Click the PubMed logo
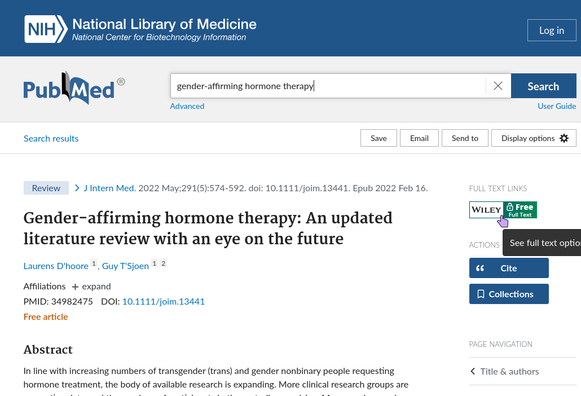This screenshot has height=396, width=581. point(74,88)
